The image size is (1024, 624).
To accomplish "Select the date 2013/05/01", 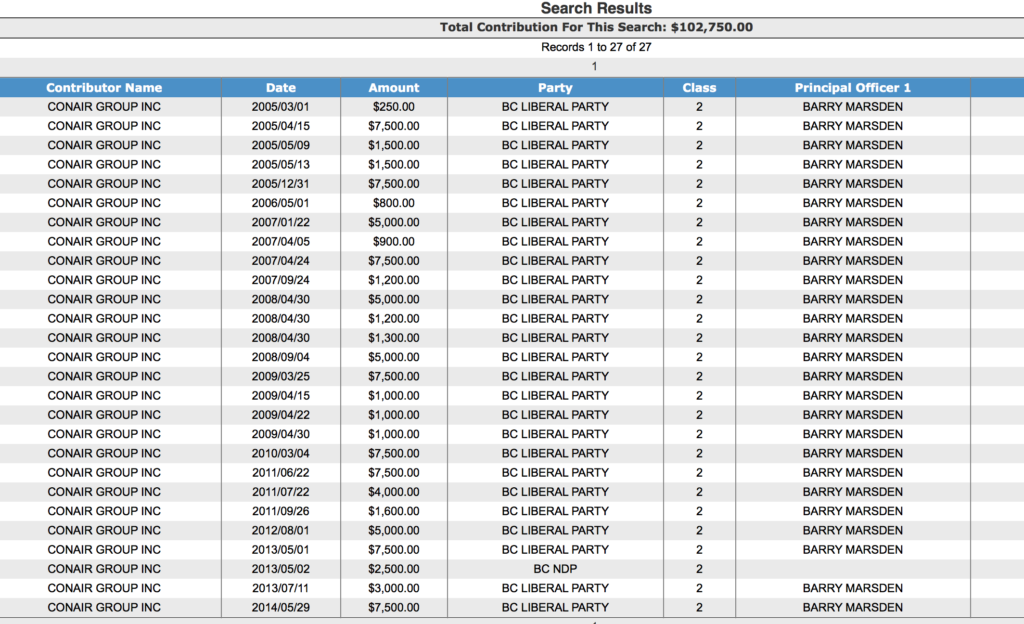I will (x=281, y=550).
